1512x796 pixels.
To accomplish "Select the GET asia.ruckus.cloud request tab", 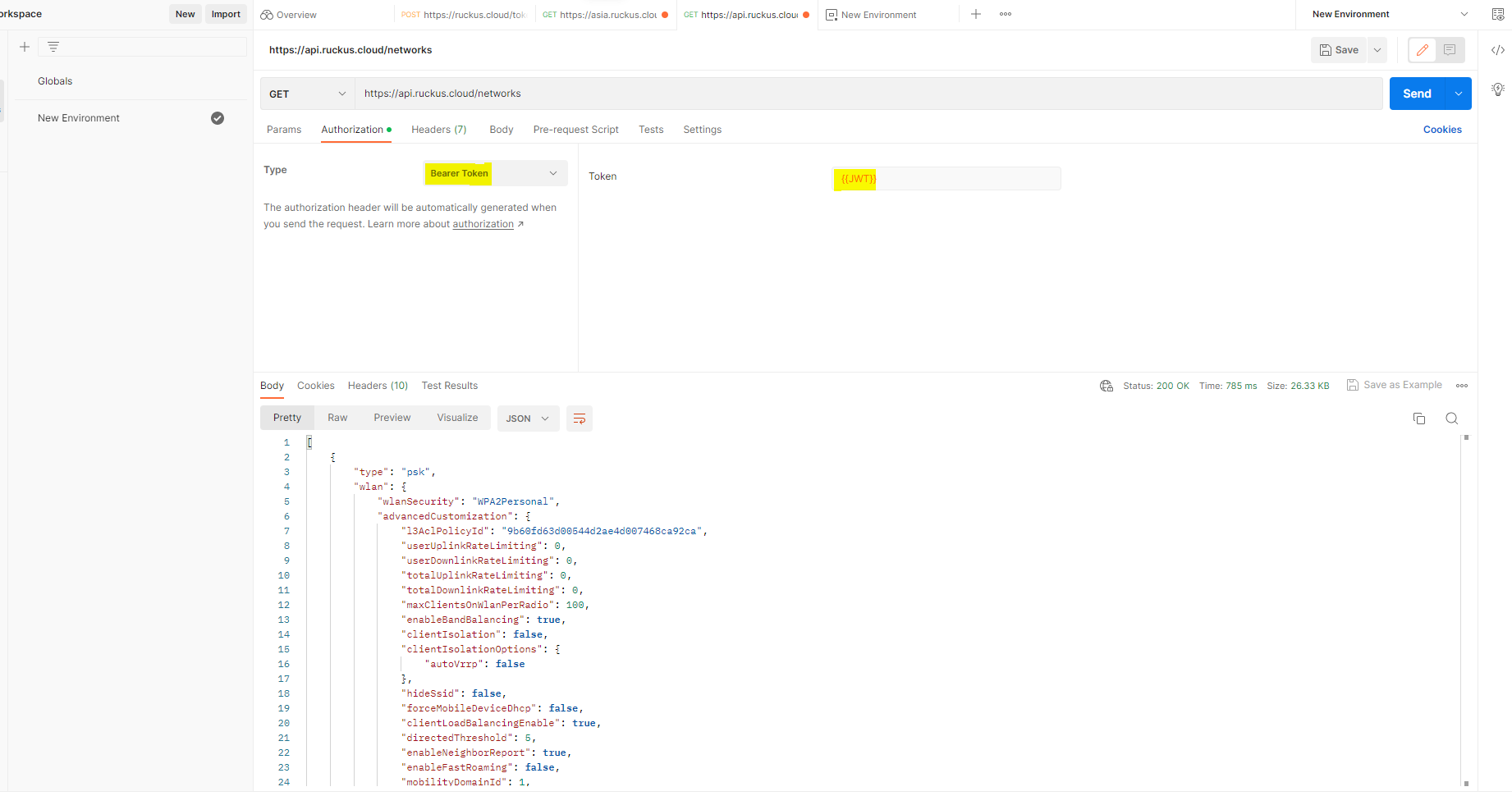I will 606,15.
